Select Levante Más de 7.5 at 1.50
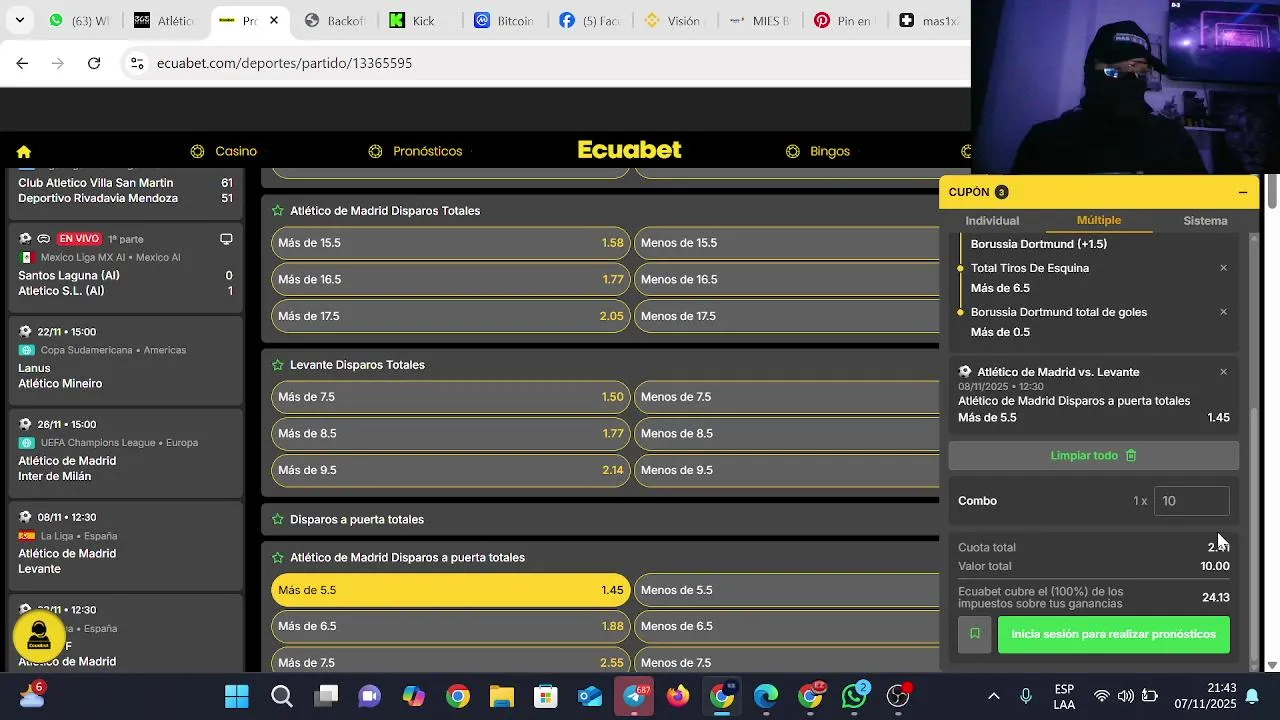The height and width of the screenshot is (720, 1280). pos(450,397)
